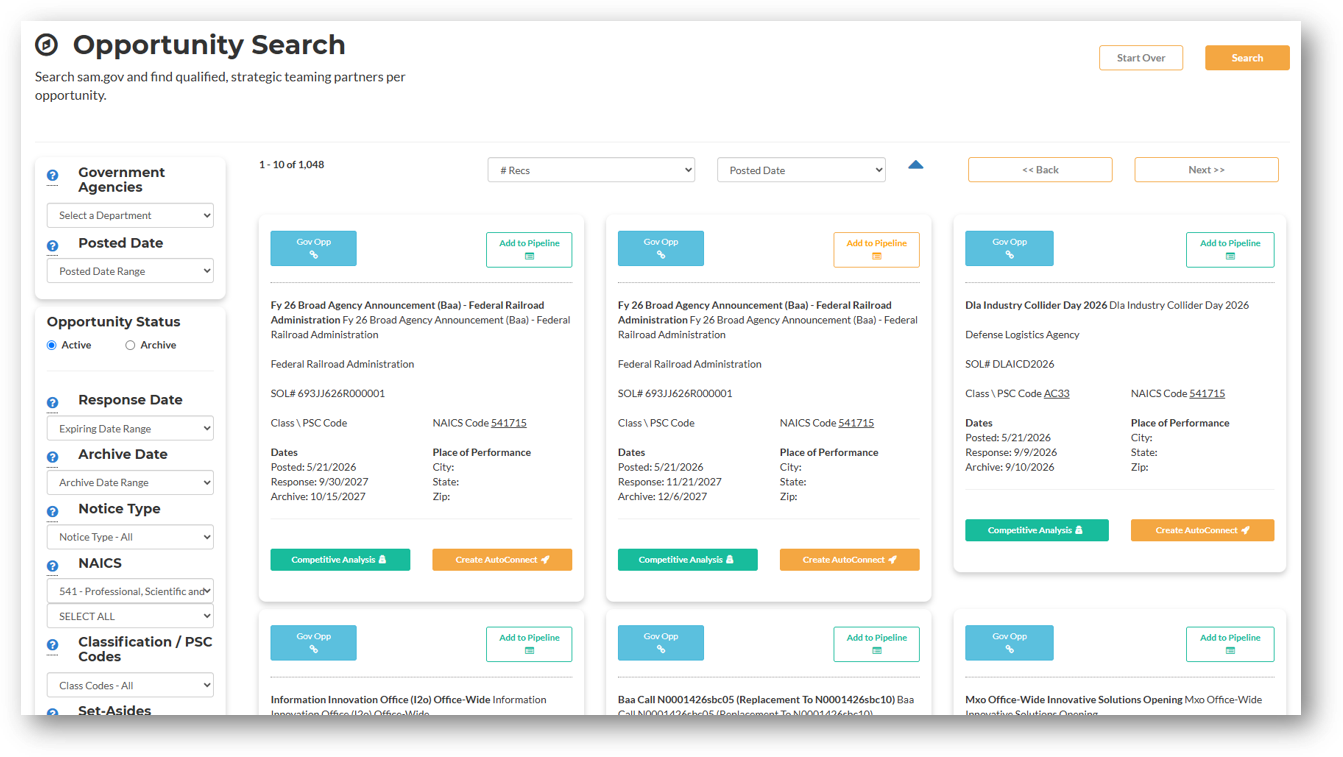The width and height of the screenshot is (1343, 757).
Task: Click 'Archive: 12/6/2027' date text
Action: [660, 497]
